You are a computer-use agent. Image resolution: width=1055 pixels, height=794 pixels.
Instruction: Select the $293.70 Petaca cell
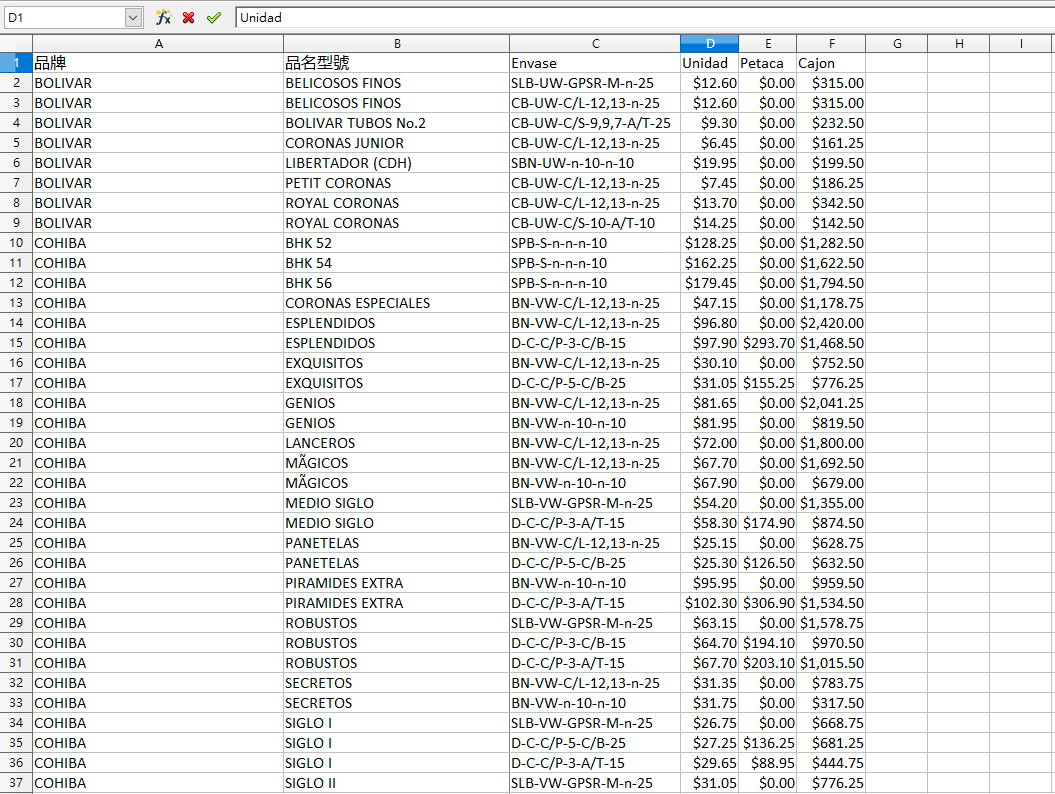coord(768,343)
